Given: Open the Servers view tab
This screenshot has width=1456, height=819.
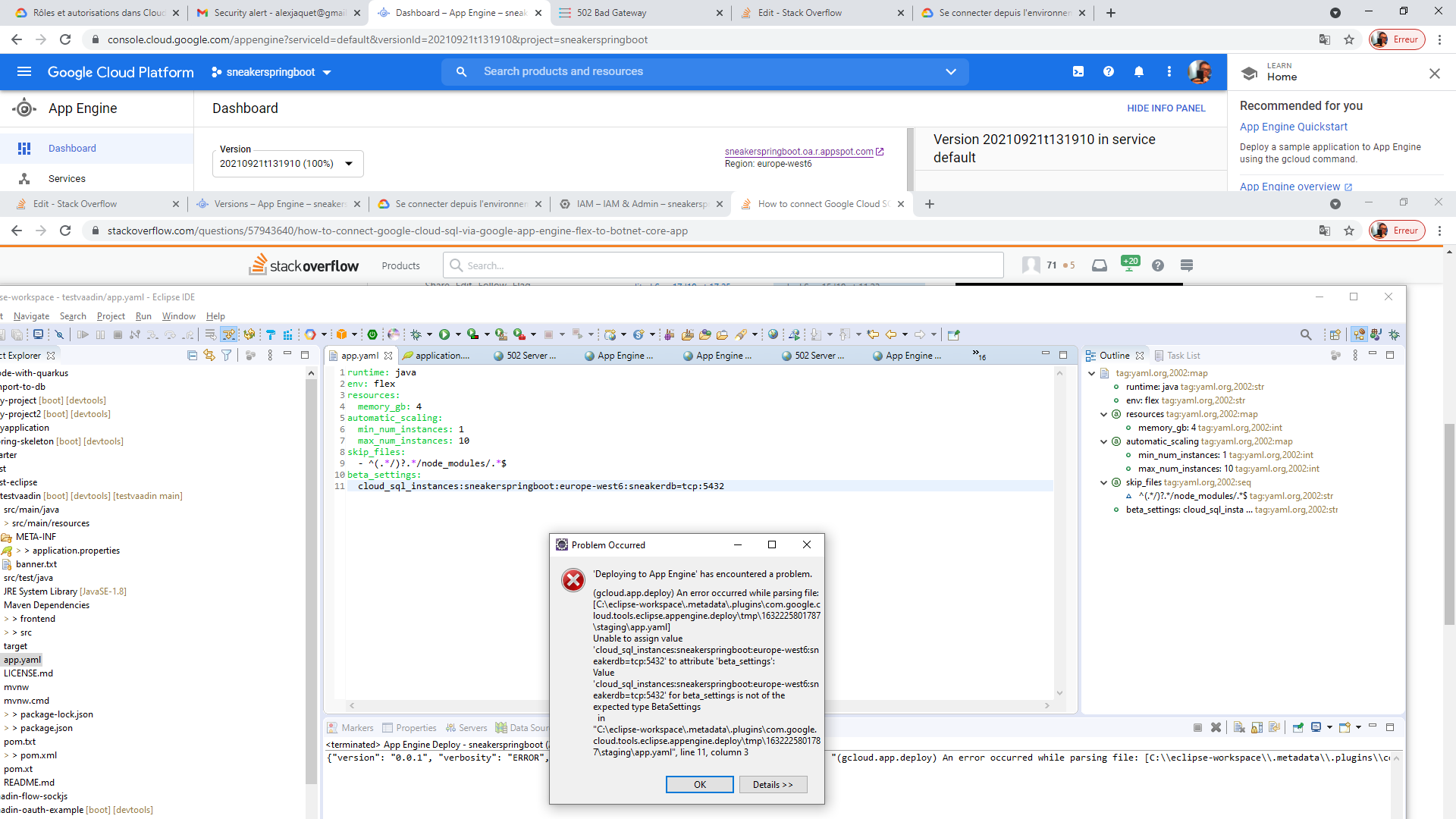Looking at the screenshot, I should pyautogui.click(x=466, y=728).
